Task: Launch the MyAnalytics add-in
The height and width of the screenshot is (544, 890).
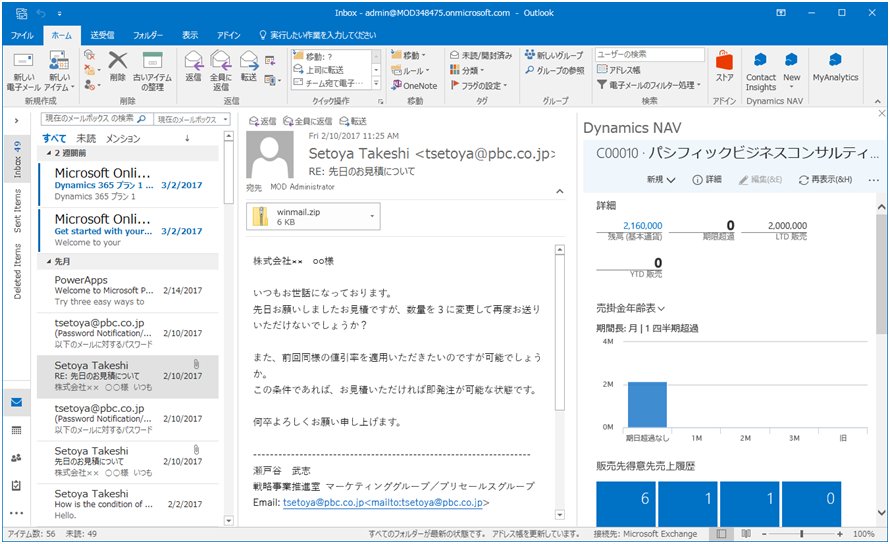Action: point(835,67)
